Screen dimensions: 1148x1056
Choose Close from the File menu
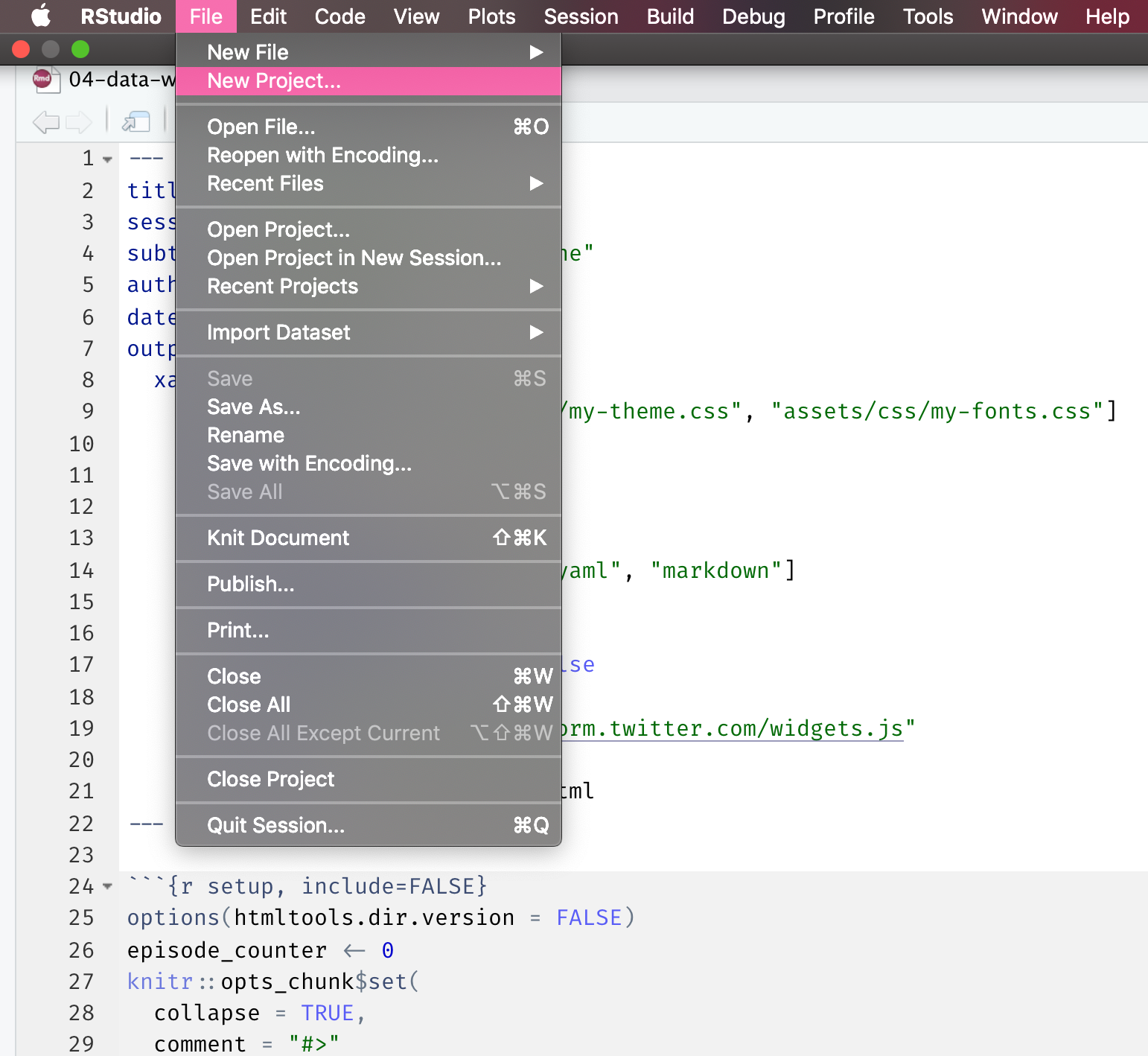(369, 676)
